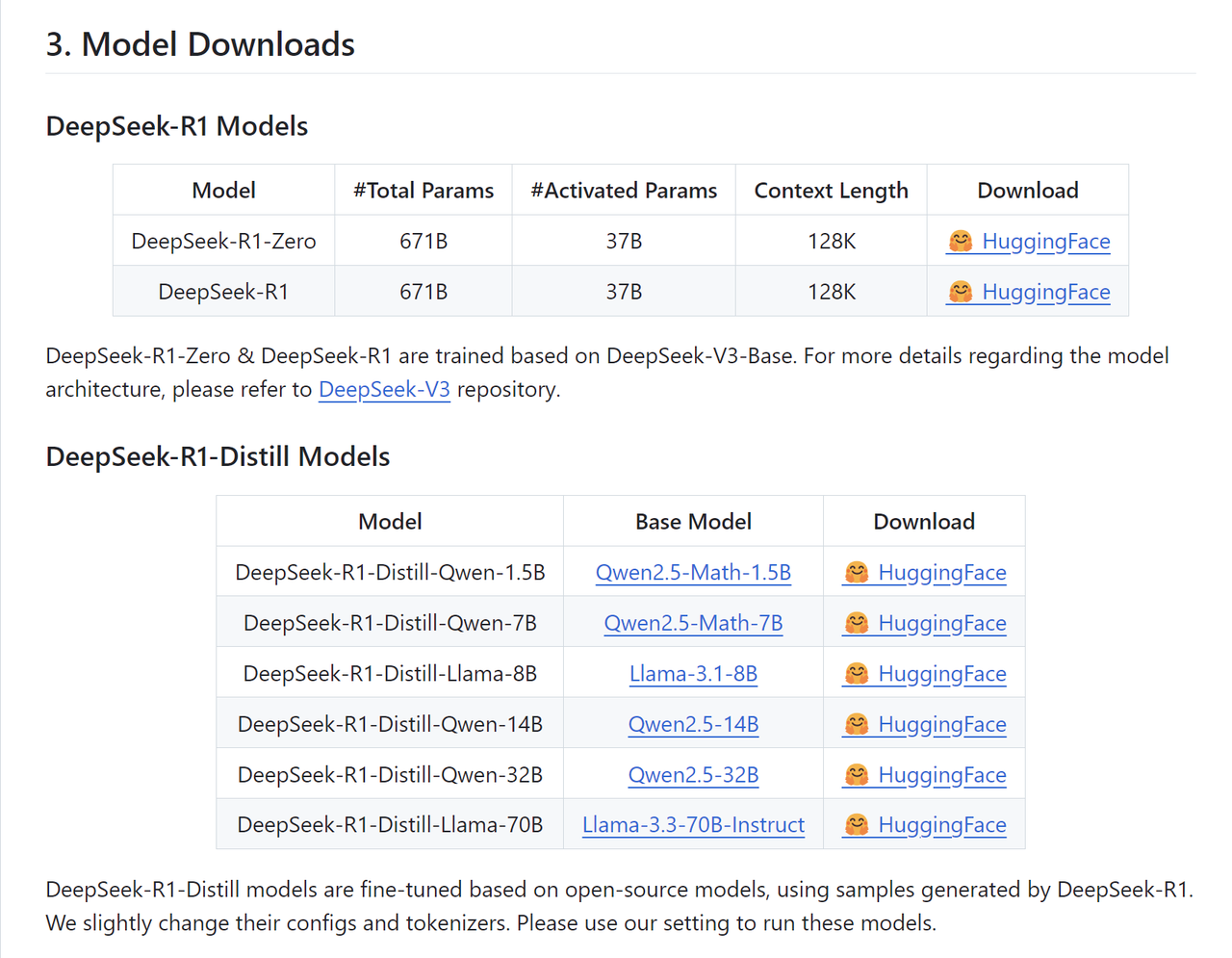The image size is (1232, 958).
Task: Open the Qwen2.5-14B base model link
Action: coord(693,724)
